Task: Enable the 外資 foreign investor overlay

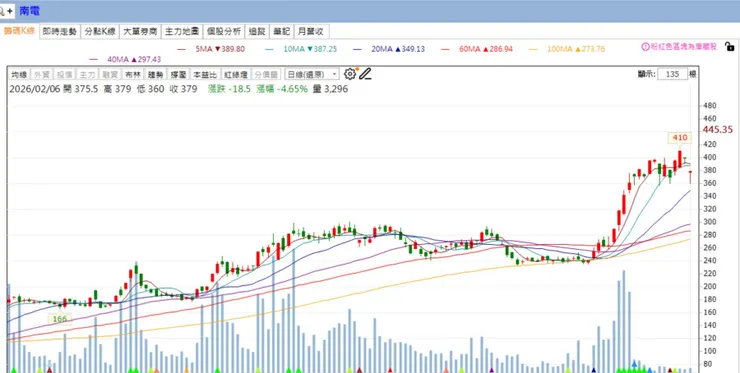Action: pos(42,74)
